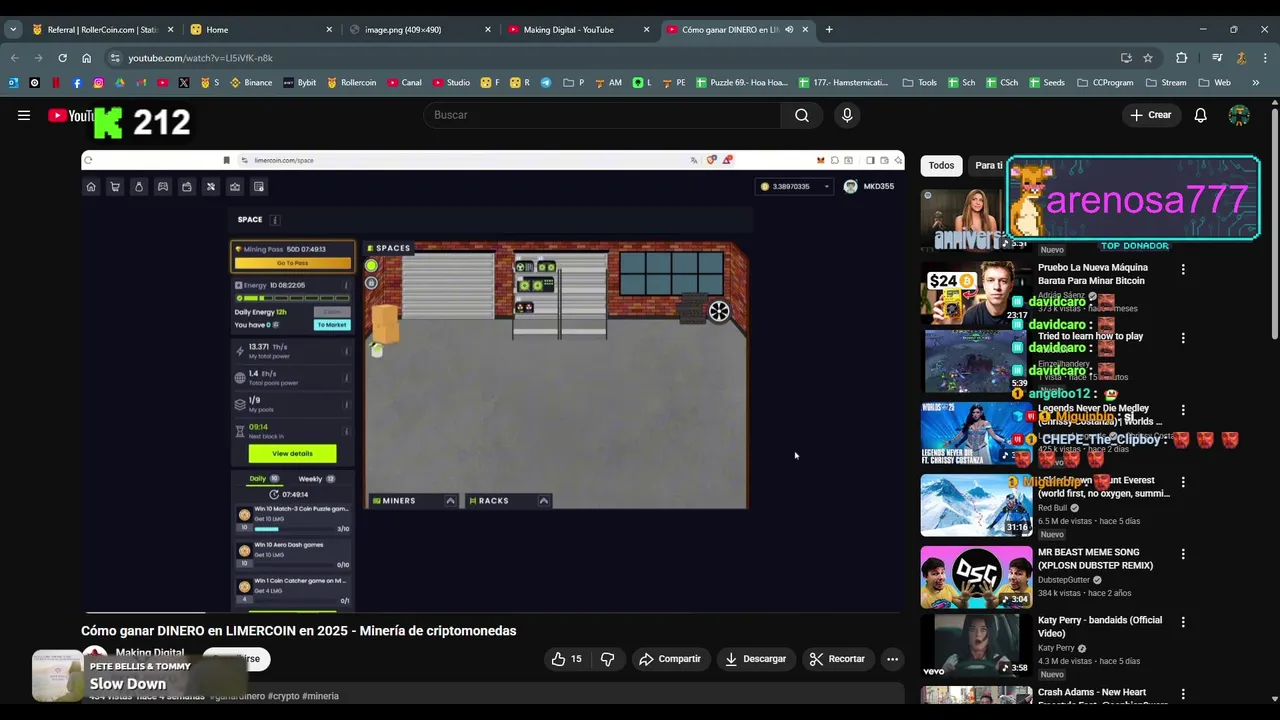Like the Limercoin video
Screen dimensions: 1280x720
point(566,659)
